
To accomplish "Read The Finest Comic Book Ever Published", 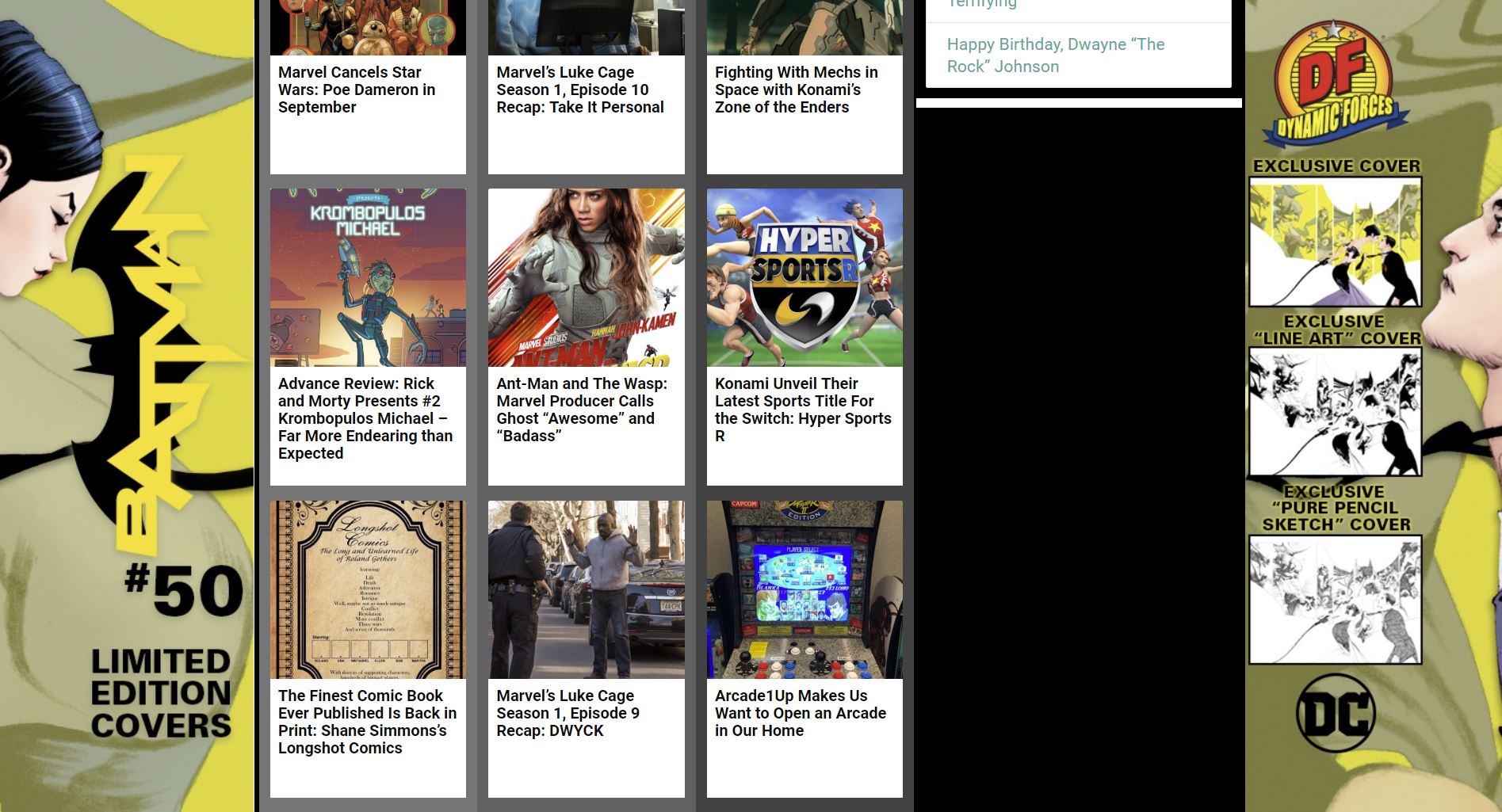I will click(x=367, y=722).
